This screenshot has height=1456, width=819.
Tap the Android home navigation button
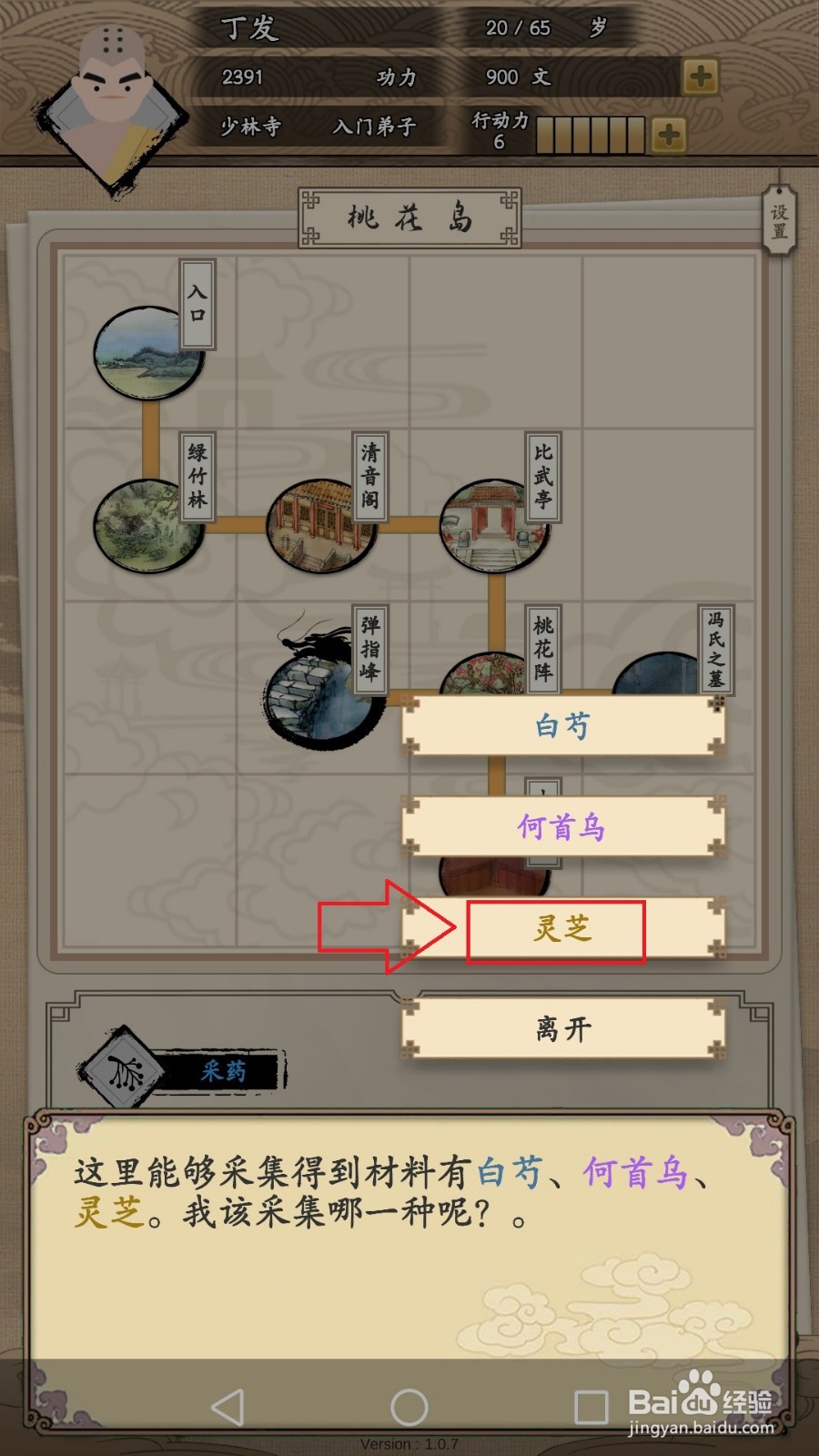(409, 1407)
